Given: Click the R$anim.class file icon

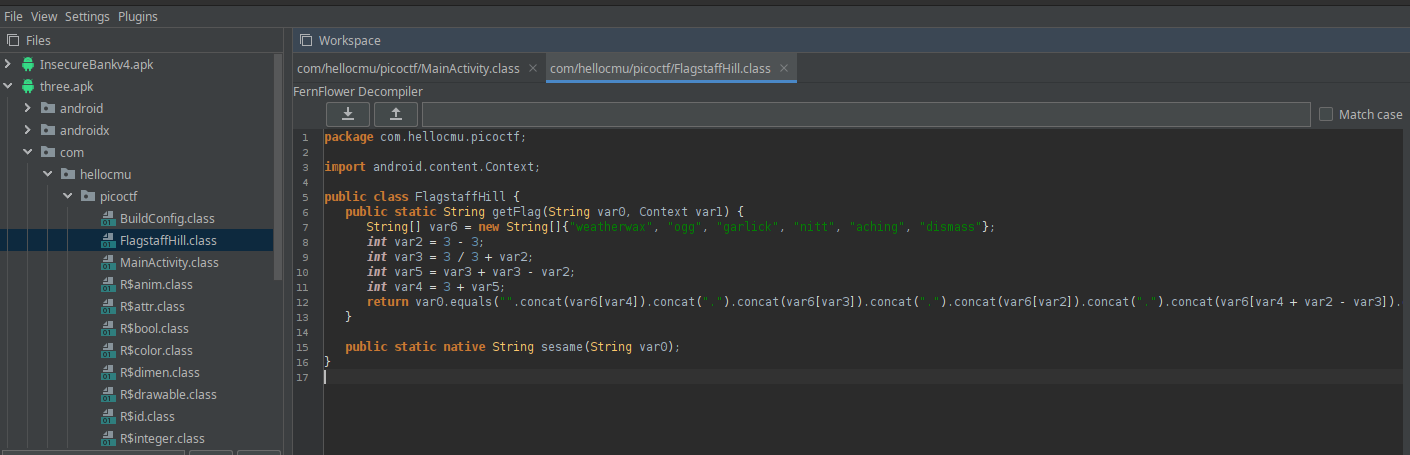Looking at the screenshot, I should (x=108, y=284).
